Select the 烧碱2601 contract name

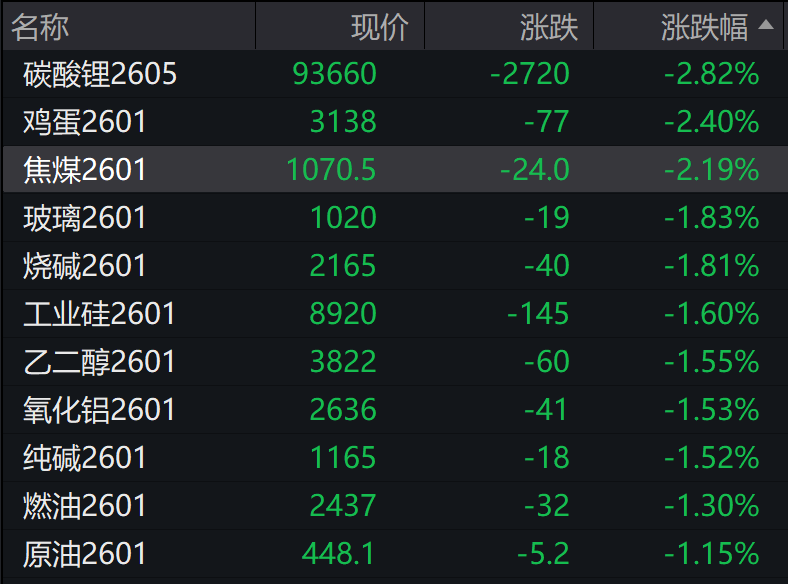point(85,266)
